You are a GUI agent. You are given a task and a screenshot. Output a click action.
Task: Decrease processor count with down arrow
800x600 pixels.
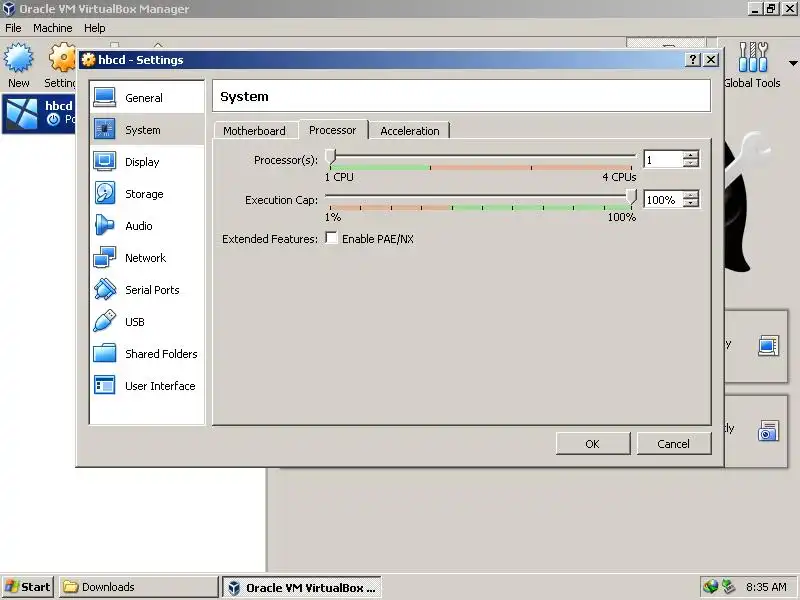coord(691,163)
